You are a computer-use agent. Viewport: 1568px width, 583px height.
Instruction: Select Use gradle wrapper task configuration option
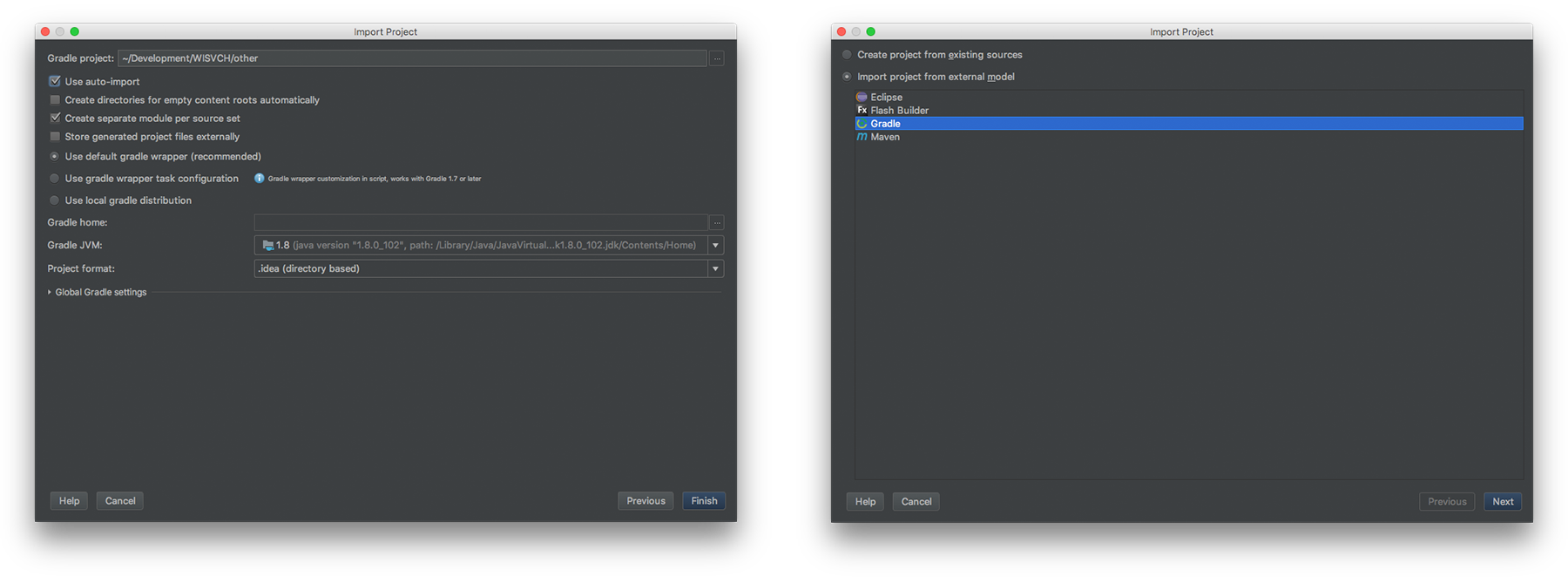tap(54, 178)
